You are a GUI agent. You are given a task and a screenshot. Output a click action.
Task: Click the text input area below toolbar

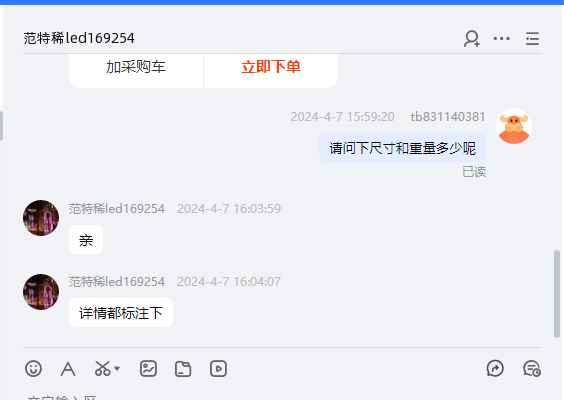point(282,396)
